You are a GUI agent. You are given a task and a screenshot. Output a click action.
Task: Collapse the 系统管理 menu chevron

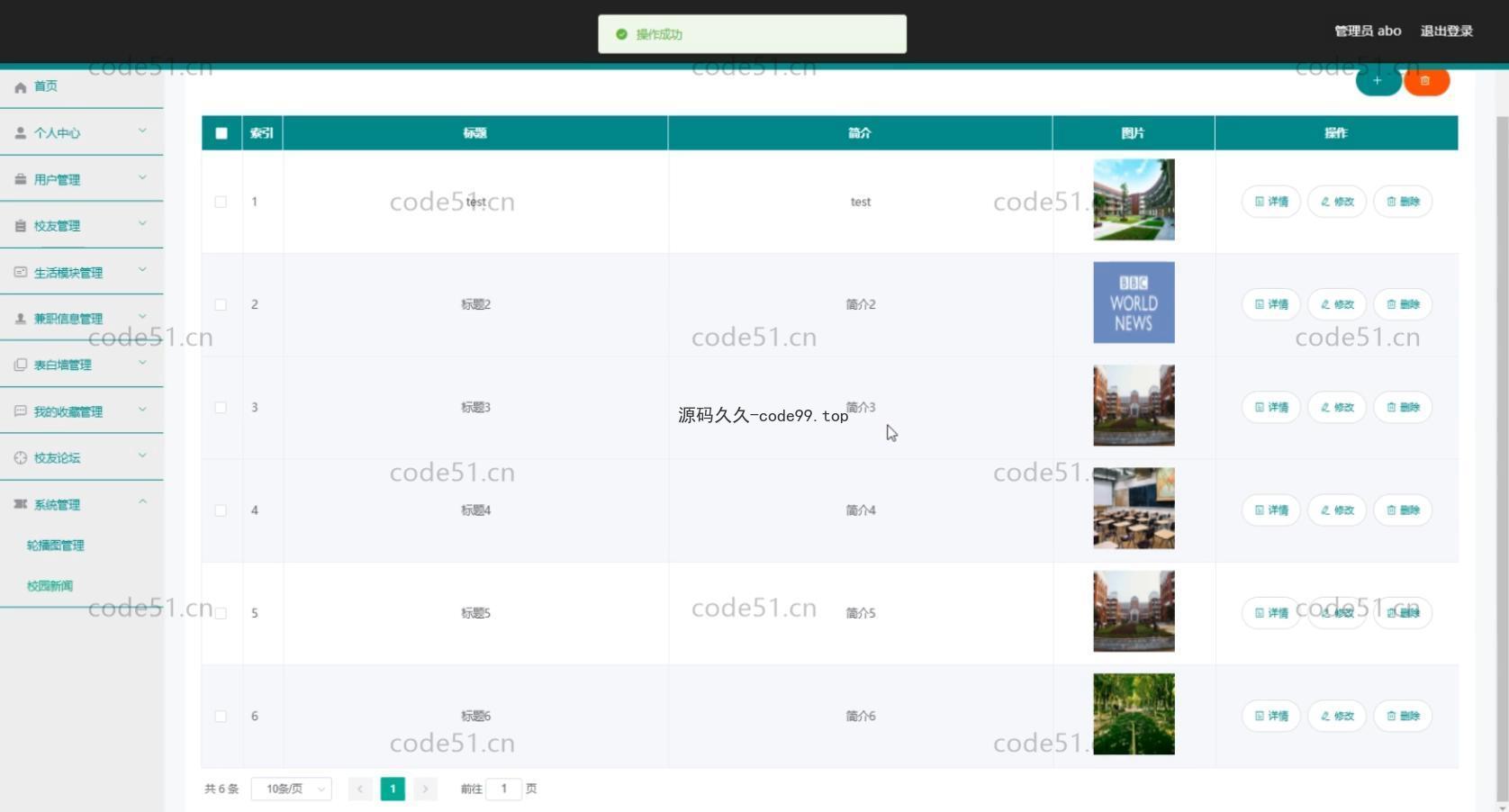coord(142,502)
